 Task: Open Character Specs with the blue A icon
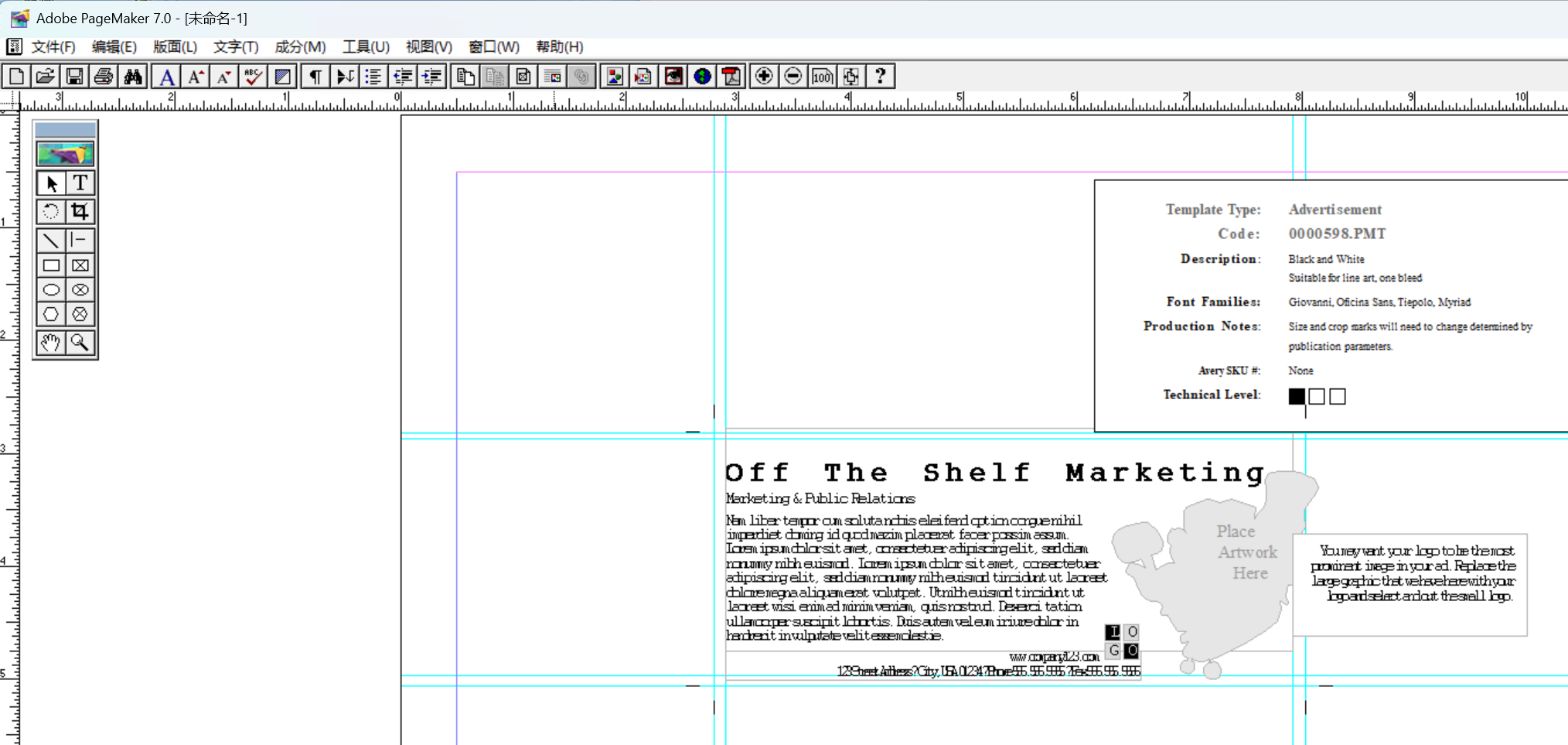(x=166, y=76)
